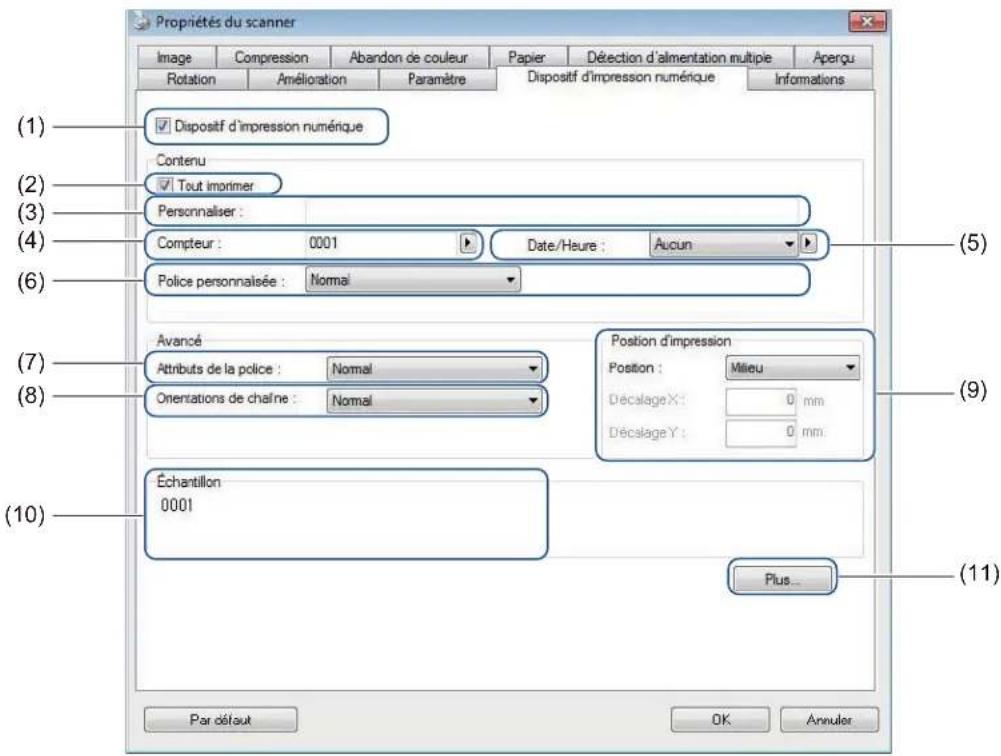Select the Dispositif d'impression numérique tab
The height and width of the screenshot is (756, 1001).
[x=621, y=77]
